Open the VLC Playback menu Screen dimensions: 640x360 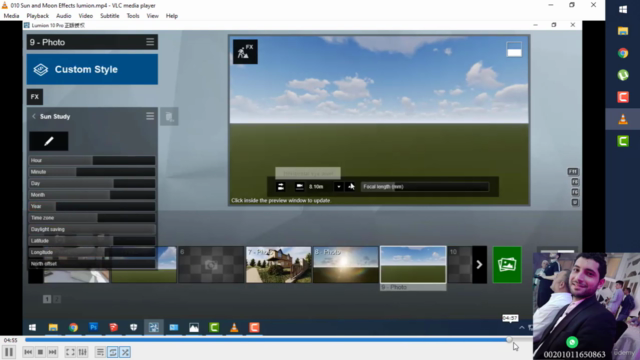pos(38,16)
